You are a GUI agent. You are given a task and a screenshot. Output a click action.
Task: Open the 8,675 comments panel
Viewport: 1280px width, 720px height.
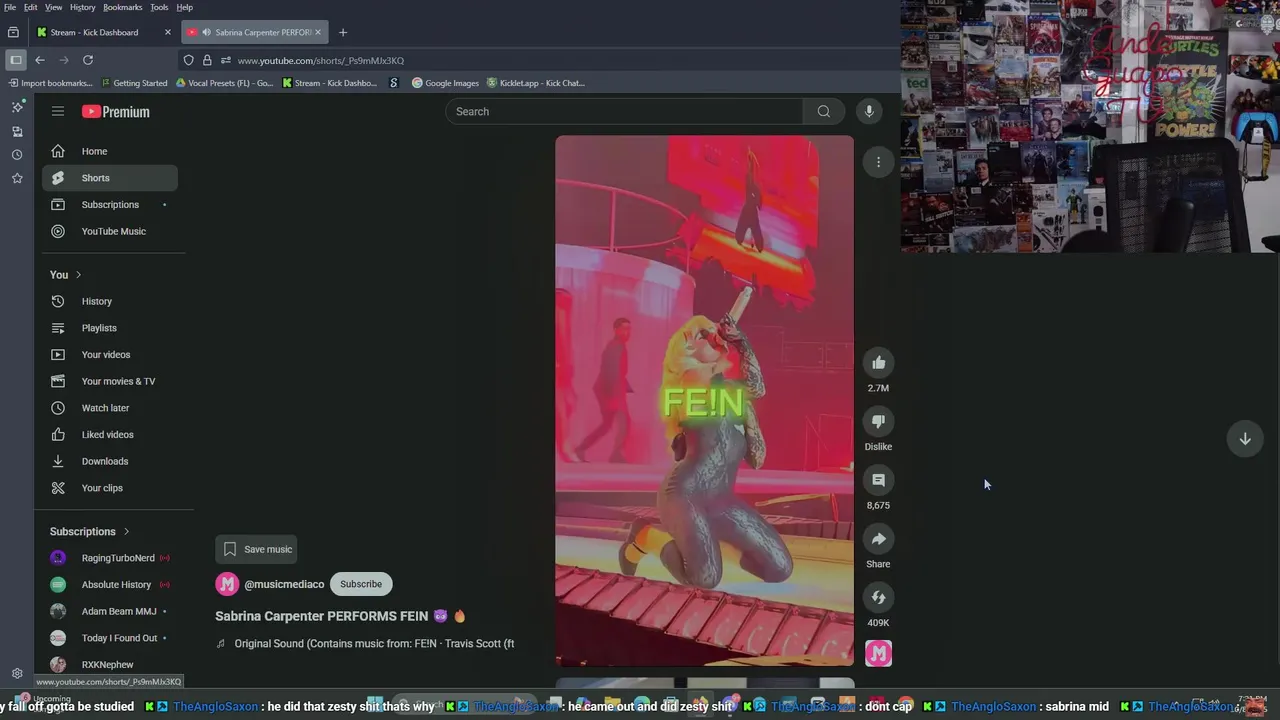(x=878, y=480)
